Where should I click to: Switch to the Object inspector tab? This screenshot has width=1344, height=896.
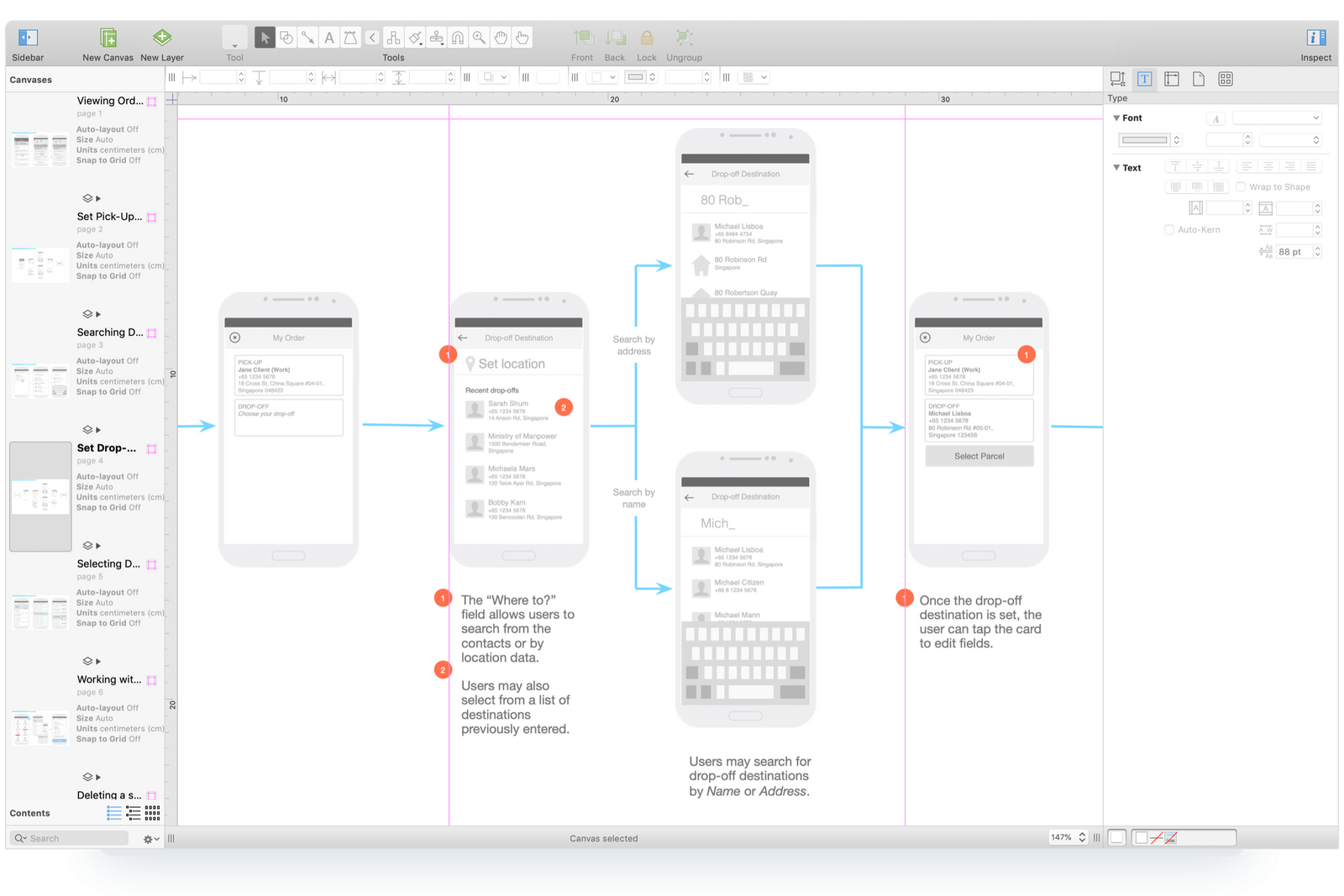[x=1118, y=79]
